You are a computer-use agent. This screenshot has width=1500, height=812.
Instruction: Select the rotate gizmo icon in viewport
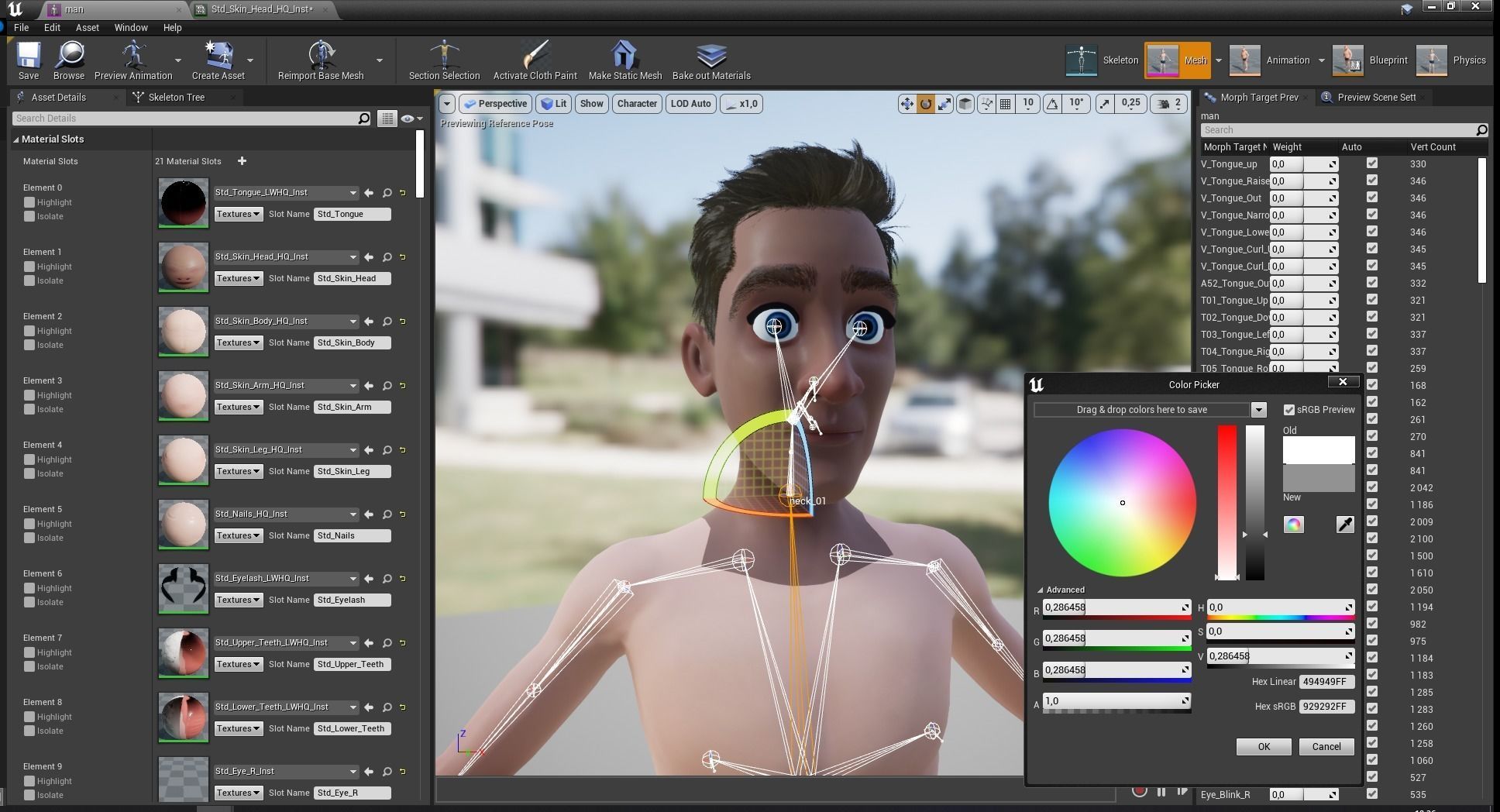[x=925, y=104]
